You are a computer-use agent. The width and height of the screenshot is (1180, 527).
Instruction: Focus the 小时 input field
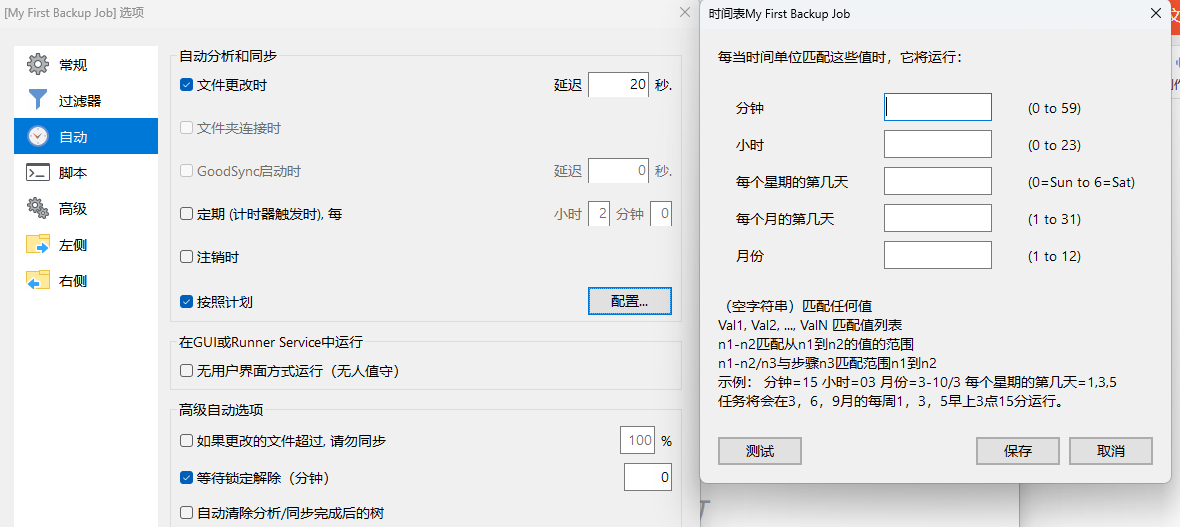[x=938, y=145]
